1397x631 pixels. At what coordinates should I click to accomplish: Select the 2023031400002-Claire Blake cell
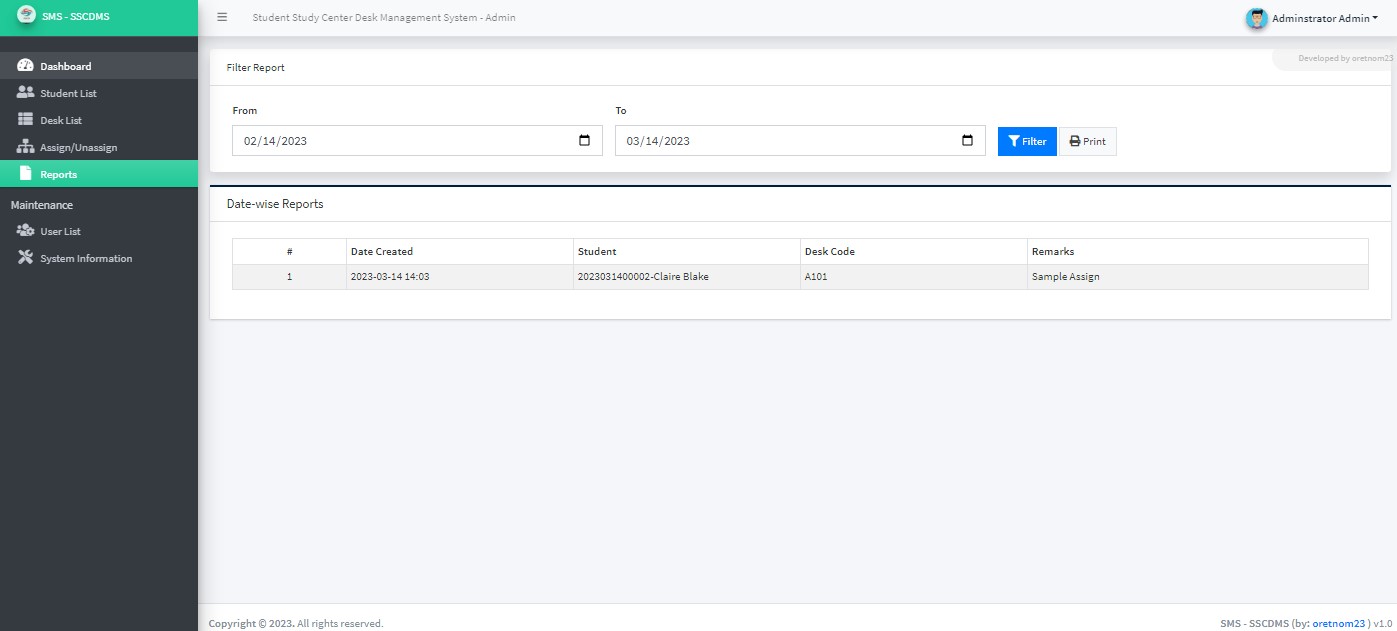pyautogui.click(x=687, y=277)
